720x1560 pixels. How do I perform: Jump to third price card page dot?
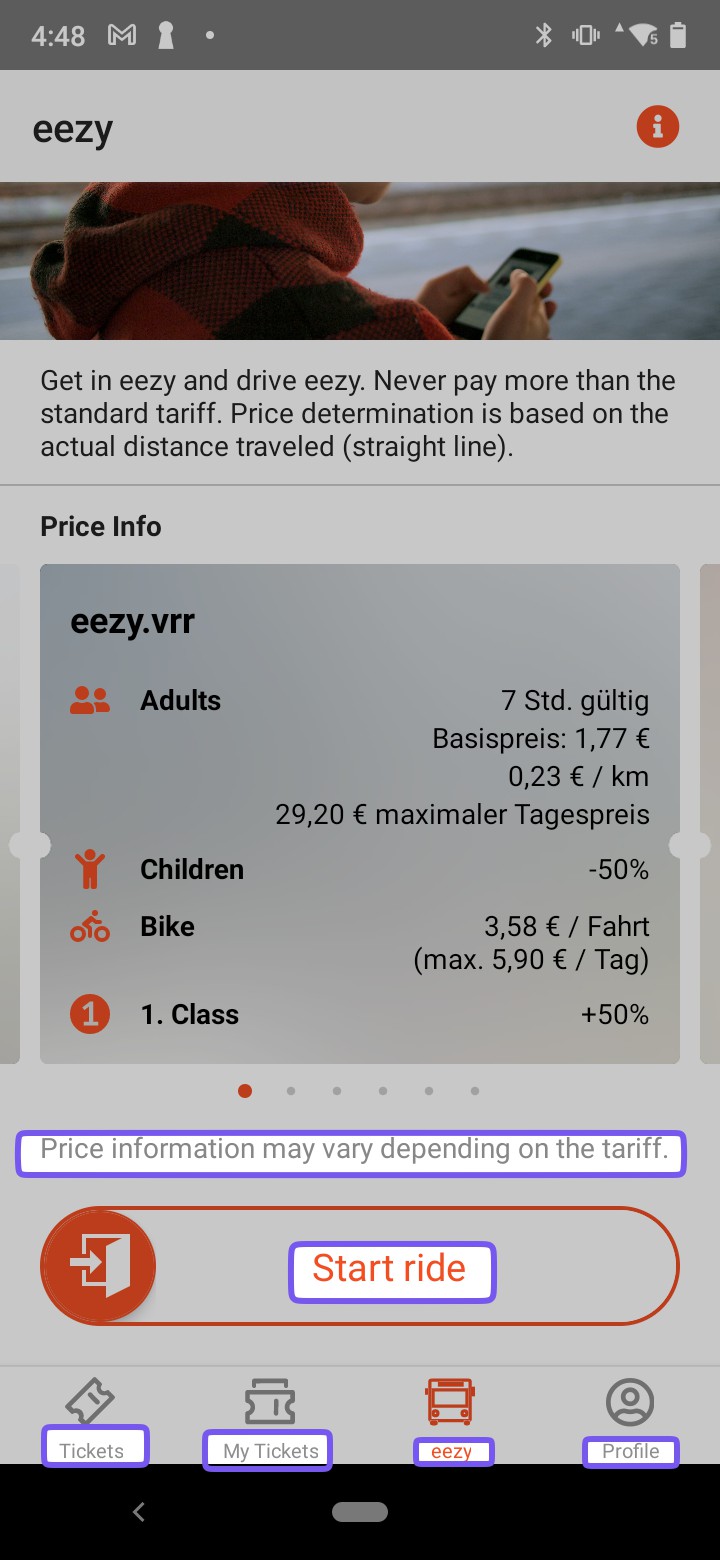pyautogui.click(x=337, y=1091)
